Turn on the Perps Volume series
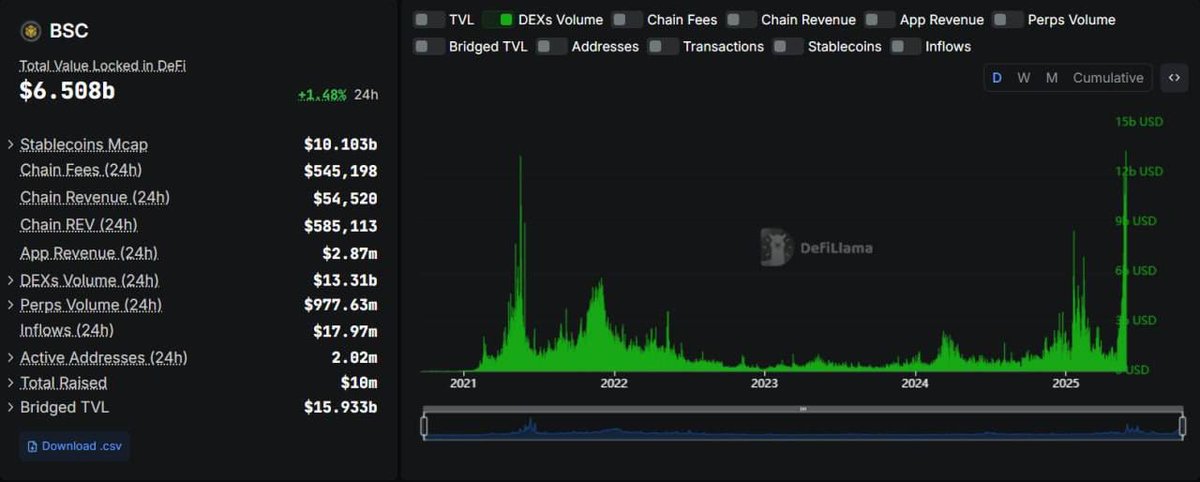The height and width of the screenshot is (482, 1200). pos(1008,20)
